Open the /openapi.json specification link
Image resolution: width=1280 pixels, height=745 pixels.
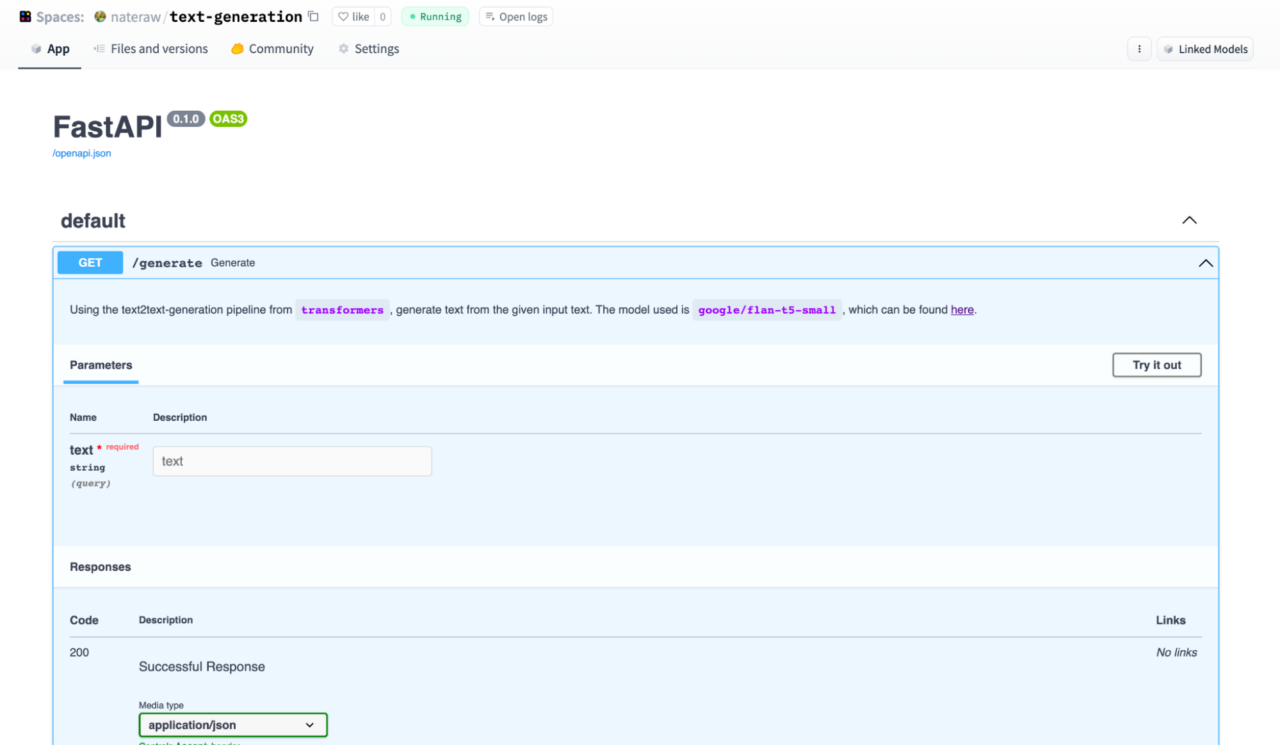tap(81, 152)
